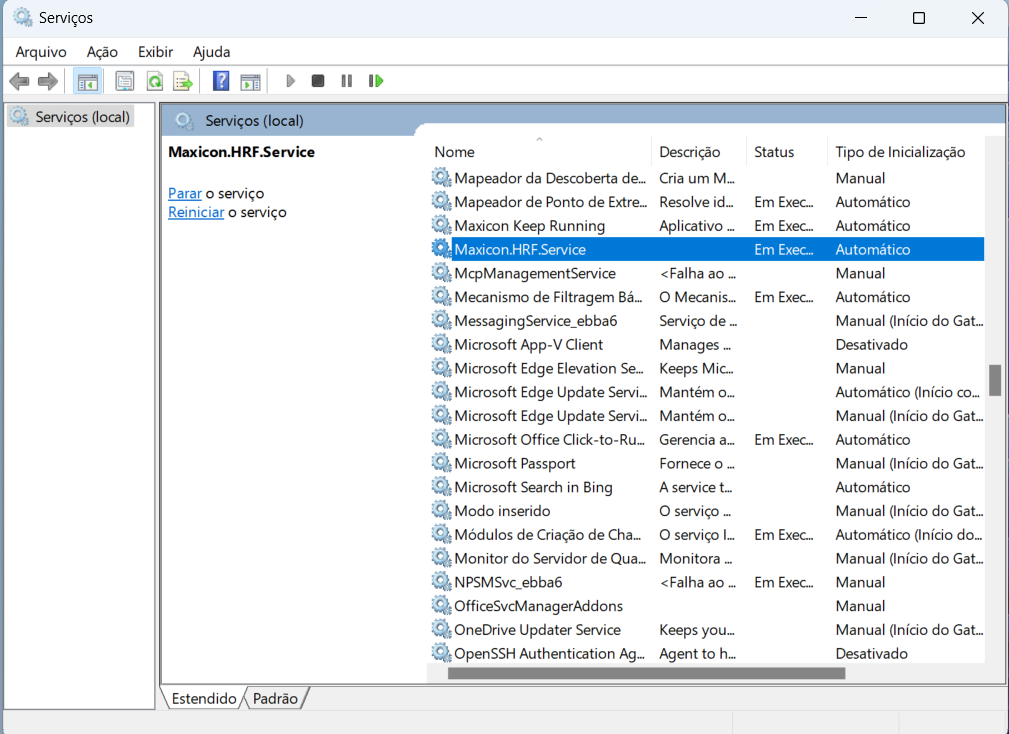Open the Exibir menu

point(156,52)
